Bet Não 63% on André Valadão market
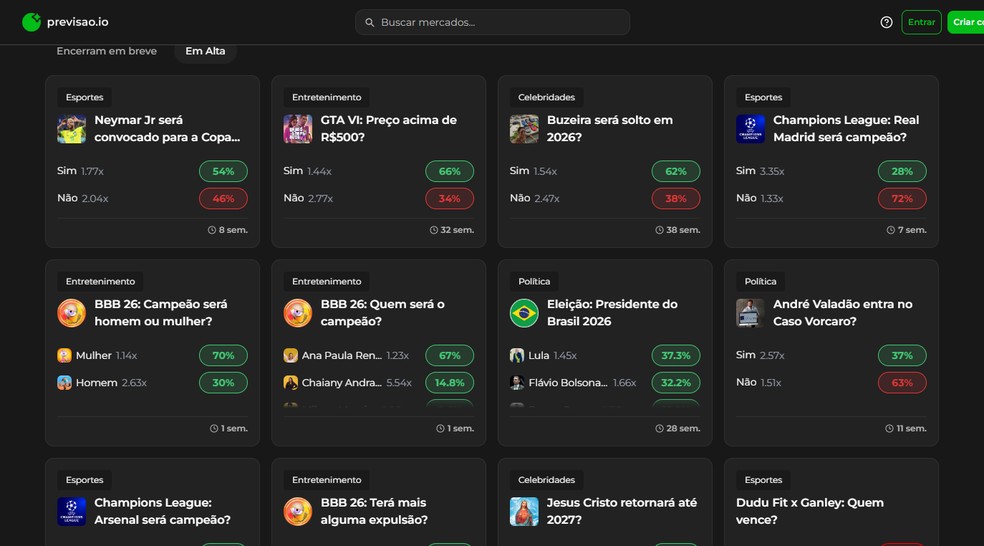The width and height of the screenshot is (984, 546). (x=902, y=382)
